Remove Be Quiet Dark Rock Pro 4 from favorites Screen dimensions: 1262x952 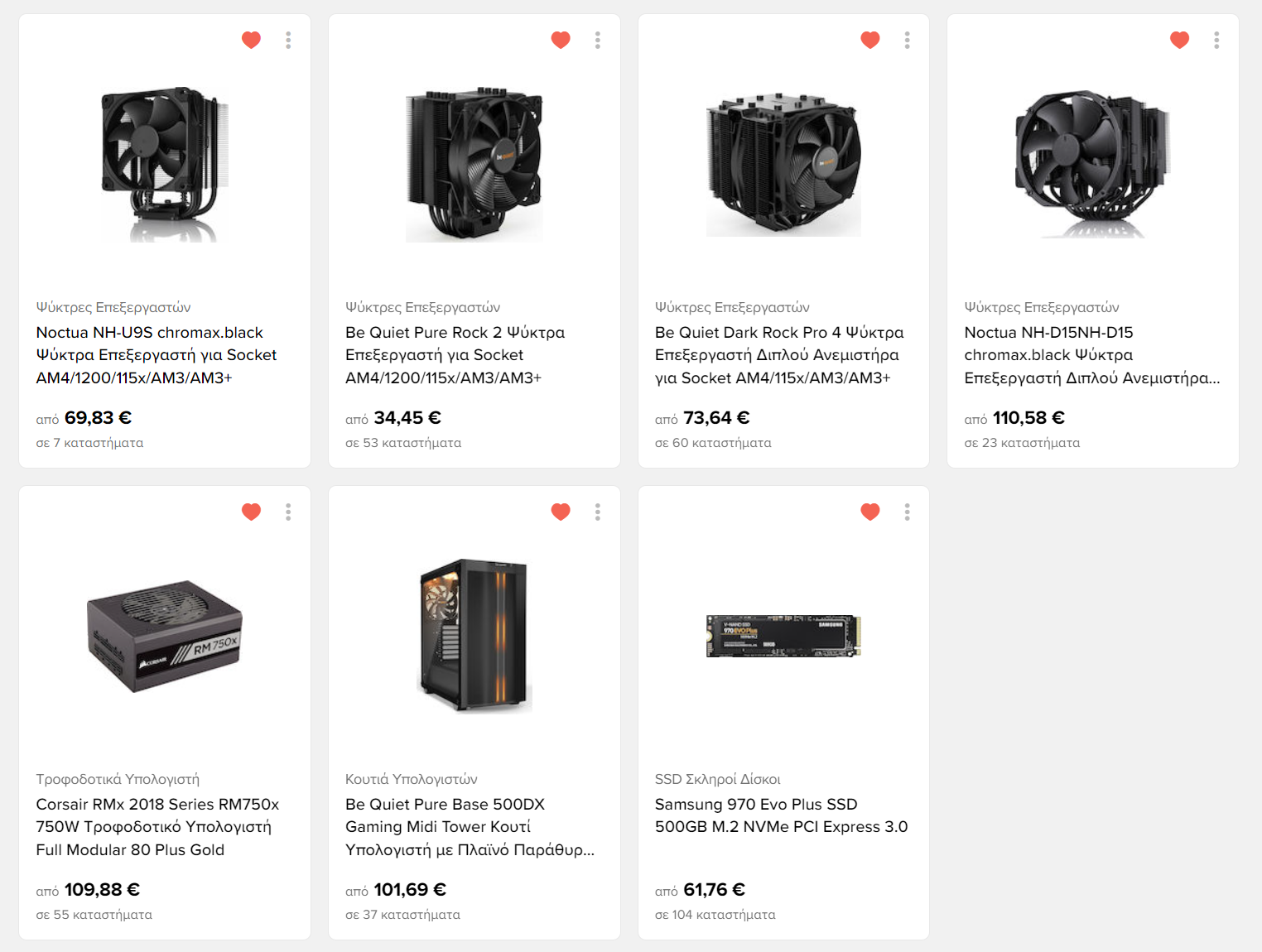tap(870, 40)
